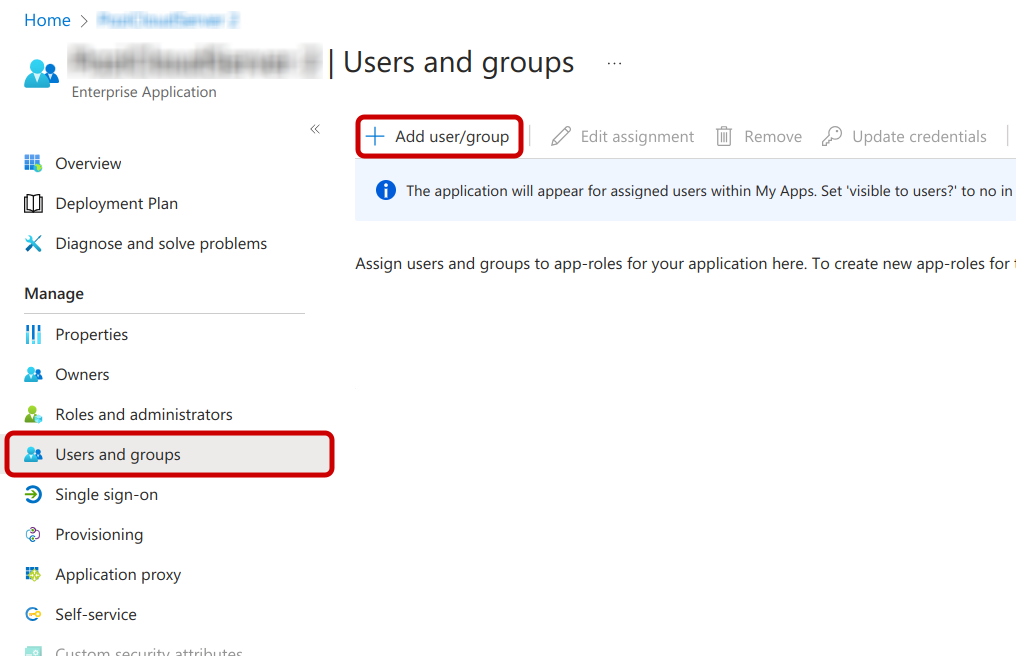Click Edit assignment in the toolbar
This screenshot has height=656, width=1016.
(x=623, y=137)
